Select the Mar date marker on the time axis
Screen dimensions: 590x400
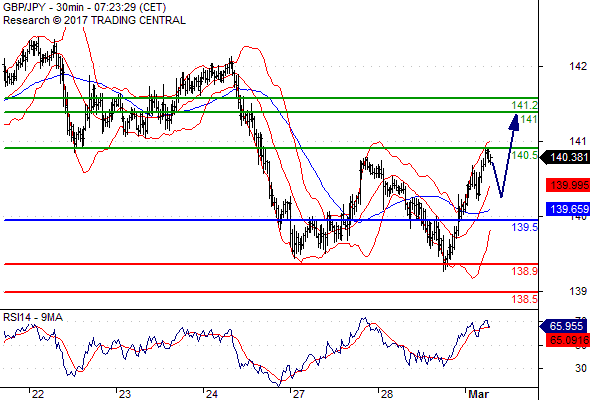click(x=478, y=394)
